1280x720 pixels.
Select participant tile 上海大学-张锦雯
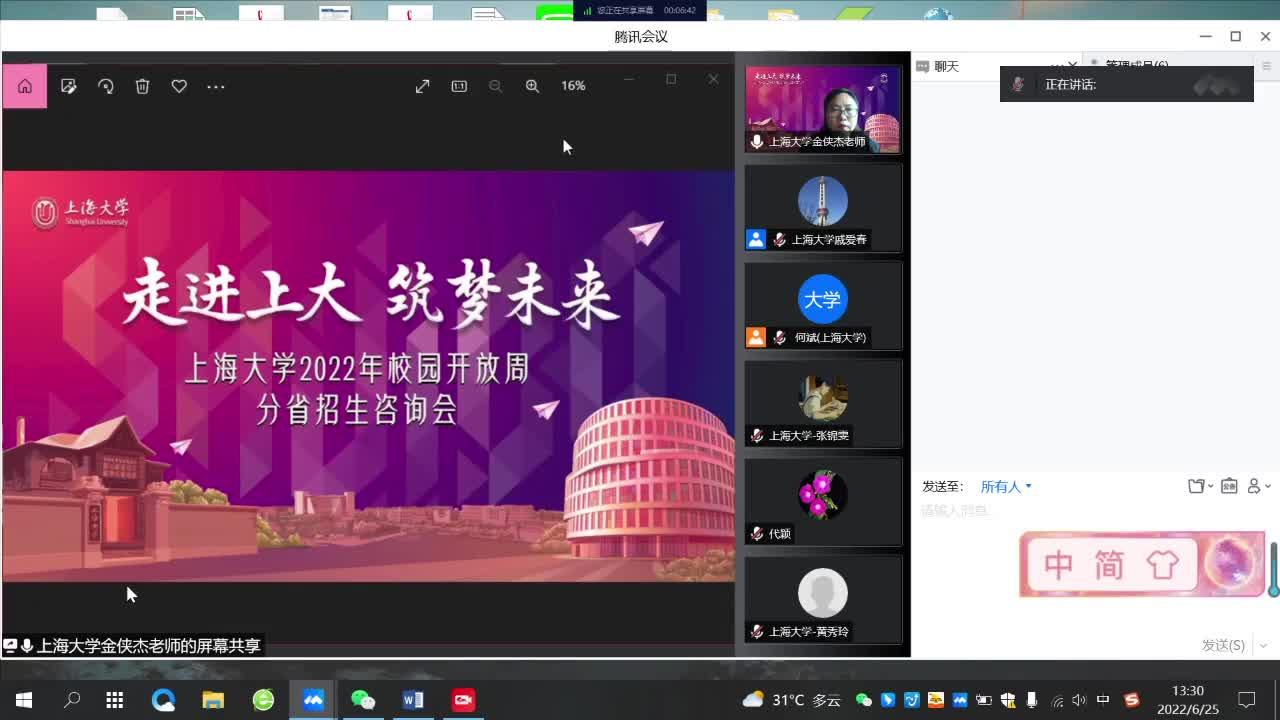[823, 404]
